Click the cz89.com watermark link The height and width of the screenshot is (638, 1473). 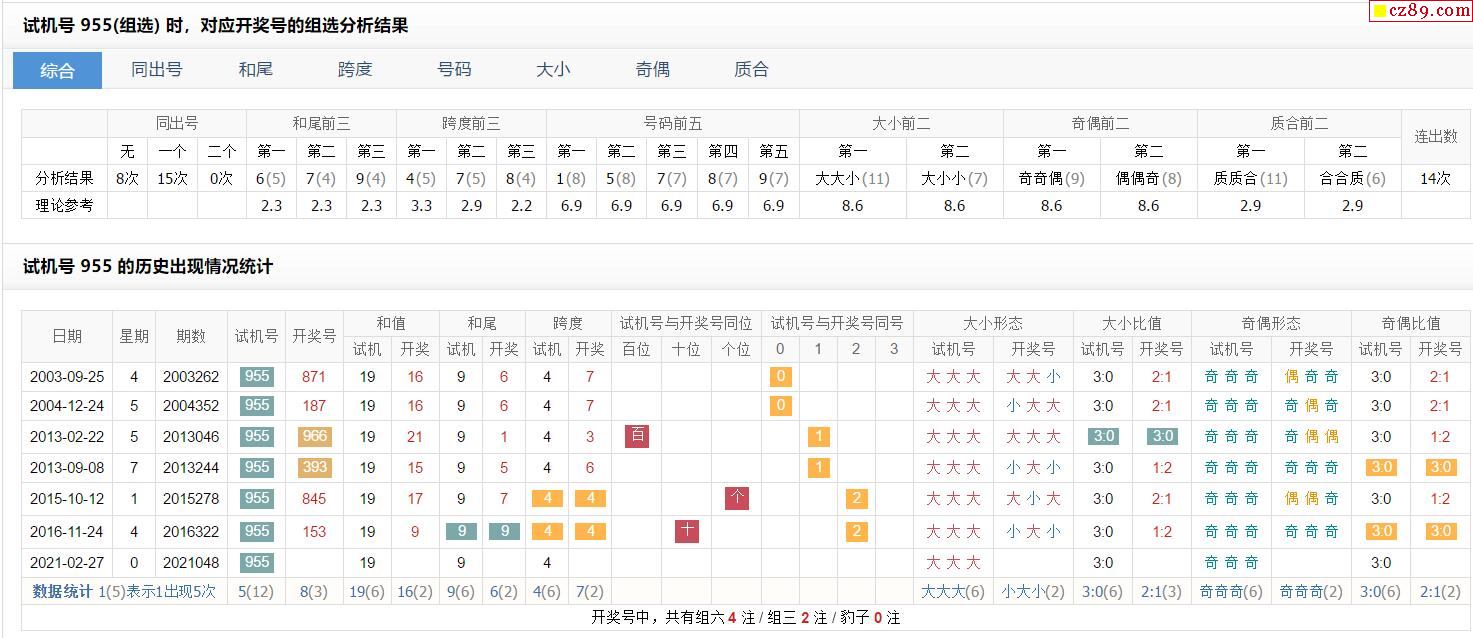pyautogui.click(x=1420, y=11)
